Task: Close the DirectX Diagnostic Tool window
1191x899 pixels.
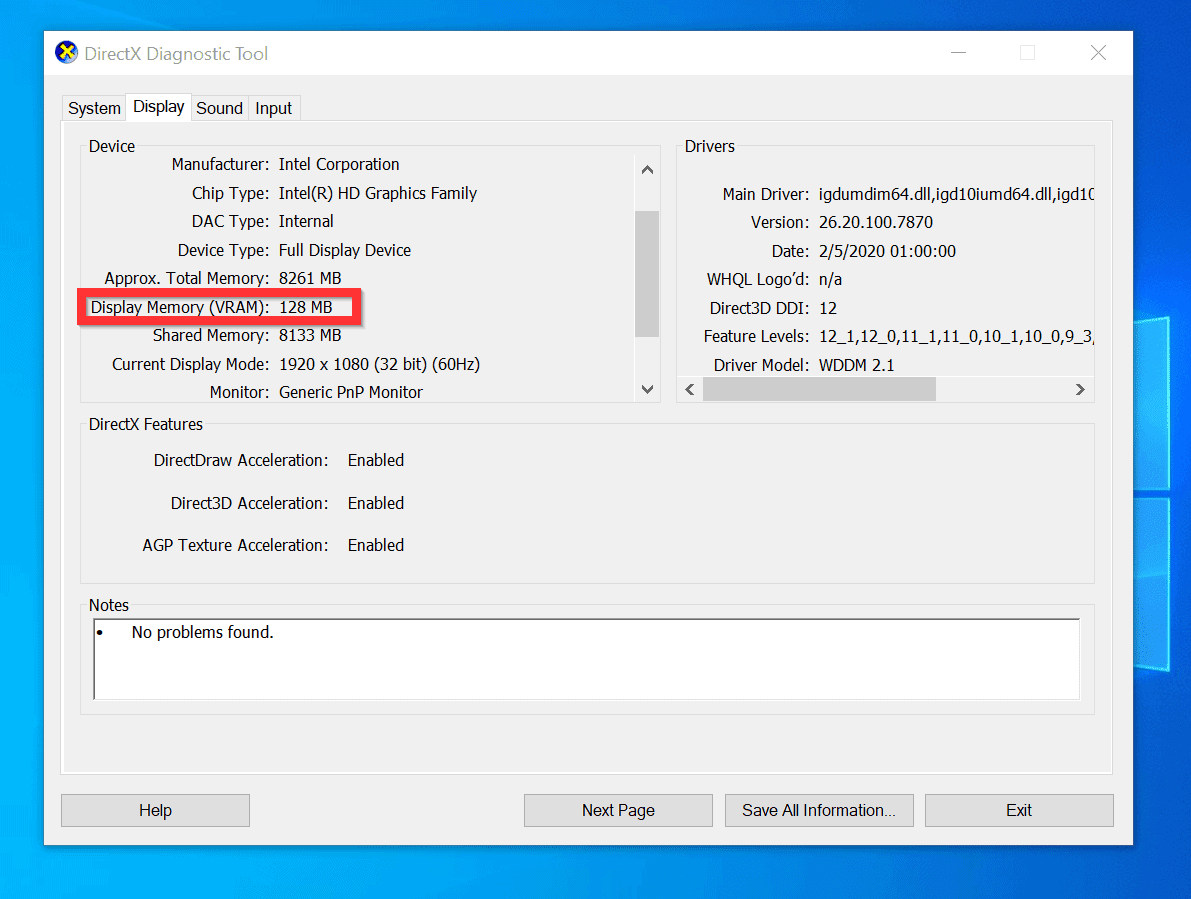Action: 1098,53
